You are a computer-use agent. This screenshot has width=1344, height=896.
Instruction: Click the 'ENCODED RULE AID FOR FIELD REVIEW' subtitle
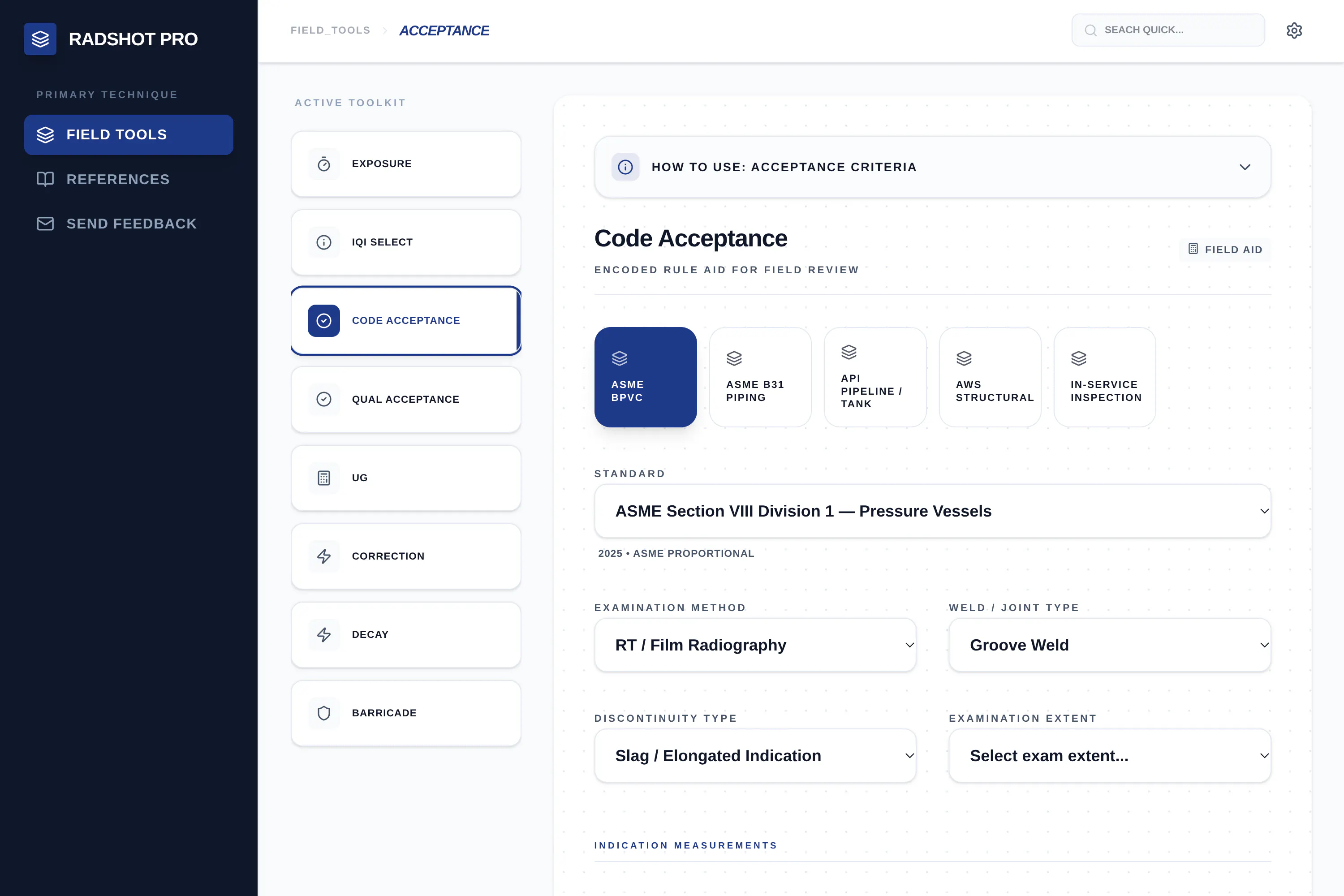pyautogui.click(x=726, y=270)
